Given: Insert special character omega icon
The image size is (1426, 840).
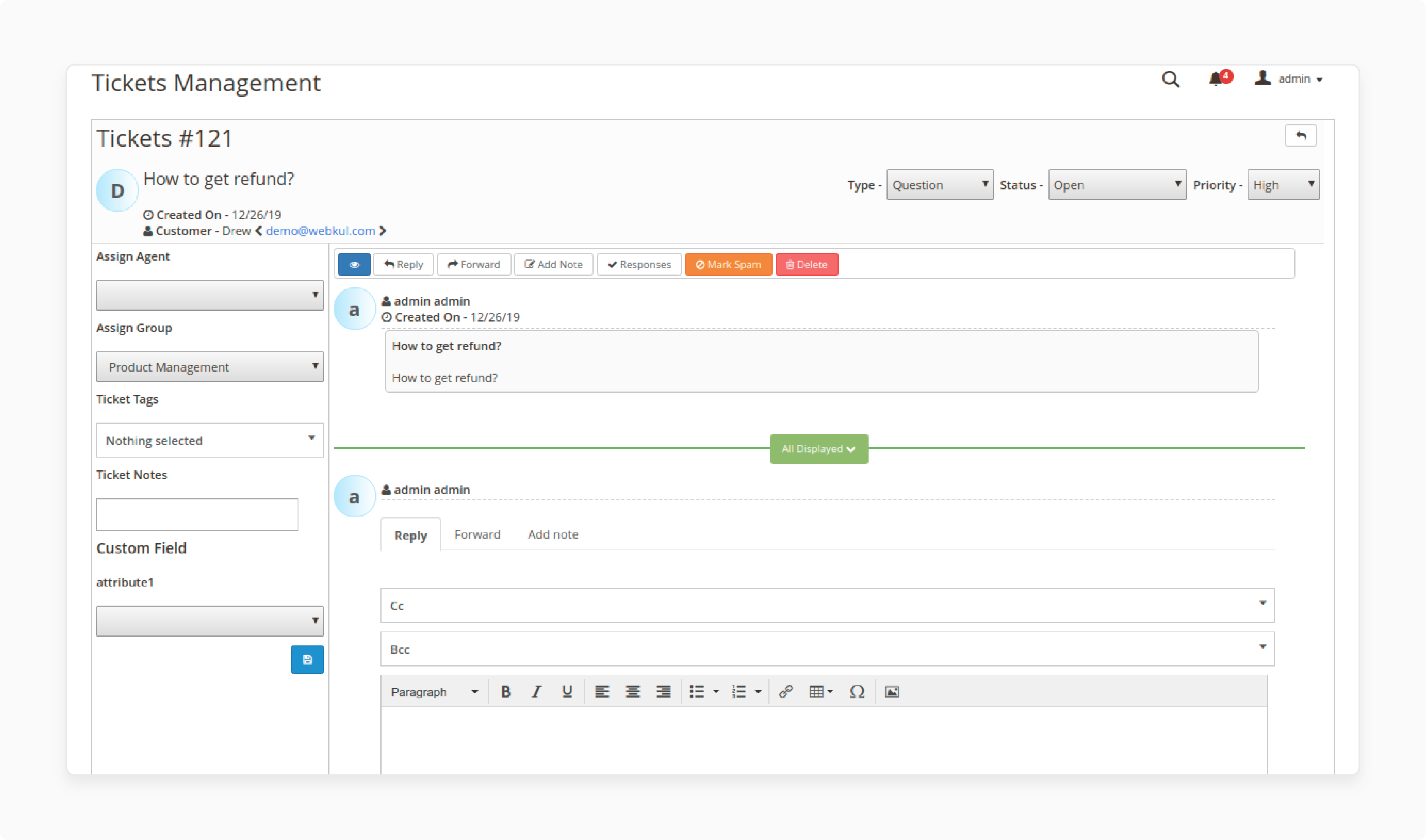Looking at the screenshot, I should 857,692.
